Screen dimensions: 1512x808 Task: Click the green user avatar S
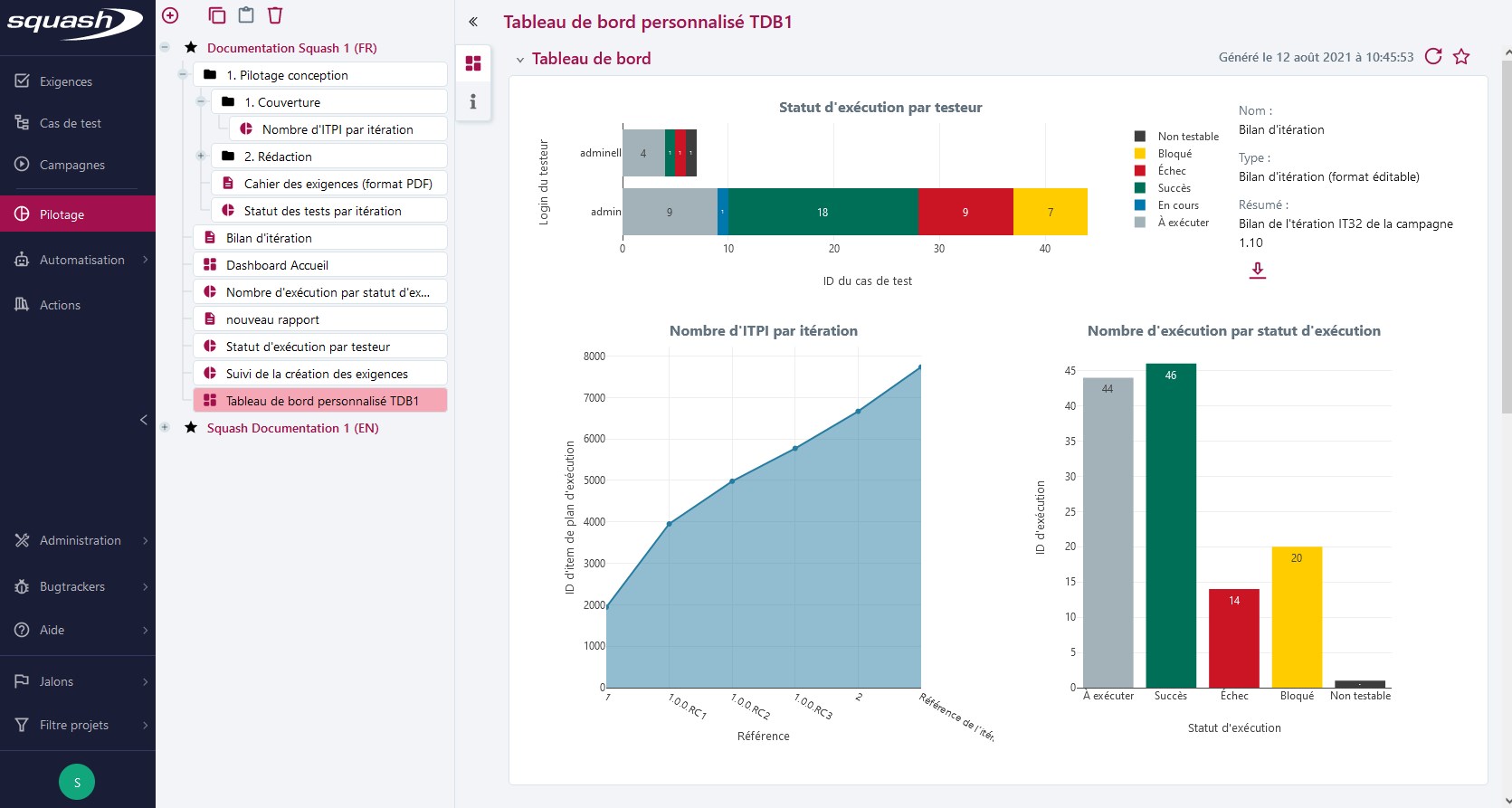77,782
